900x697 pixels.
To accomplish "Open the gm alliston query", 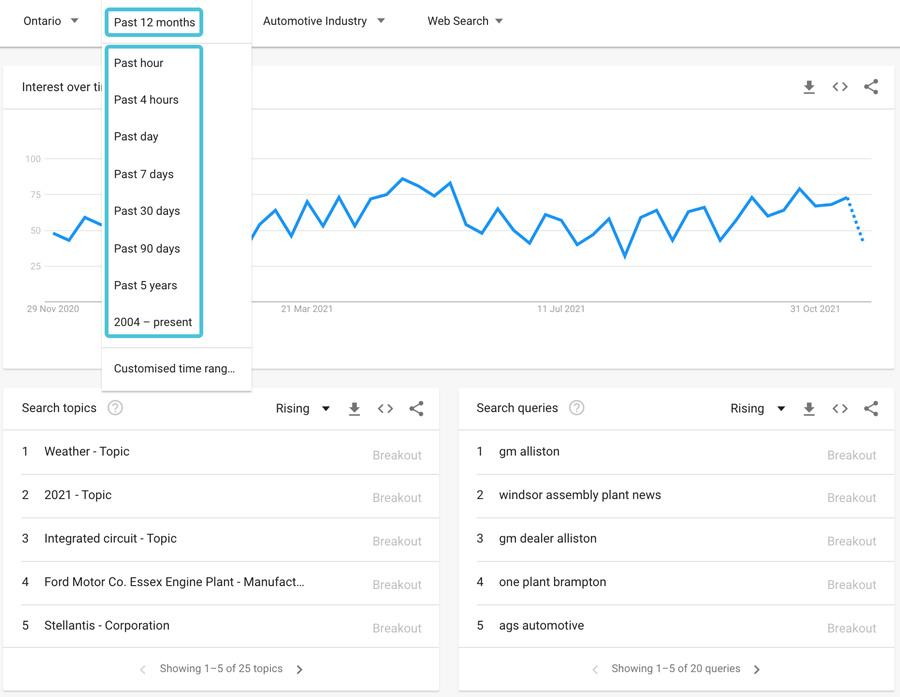I will click(x=529, y=452).
